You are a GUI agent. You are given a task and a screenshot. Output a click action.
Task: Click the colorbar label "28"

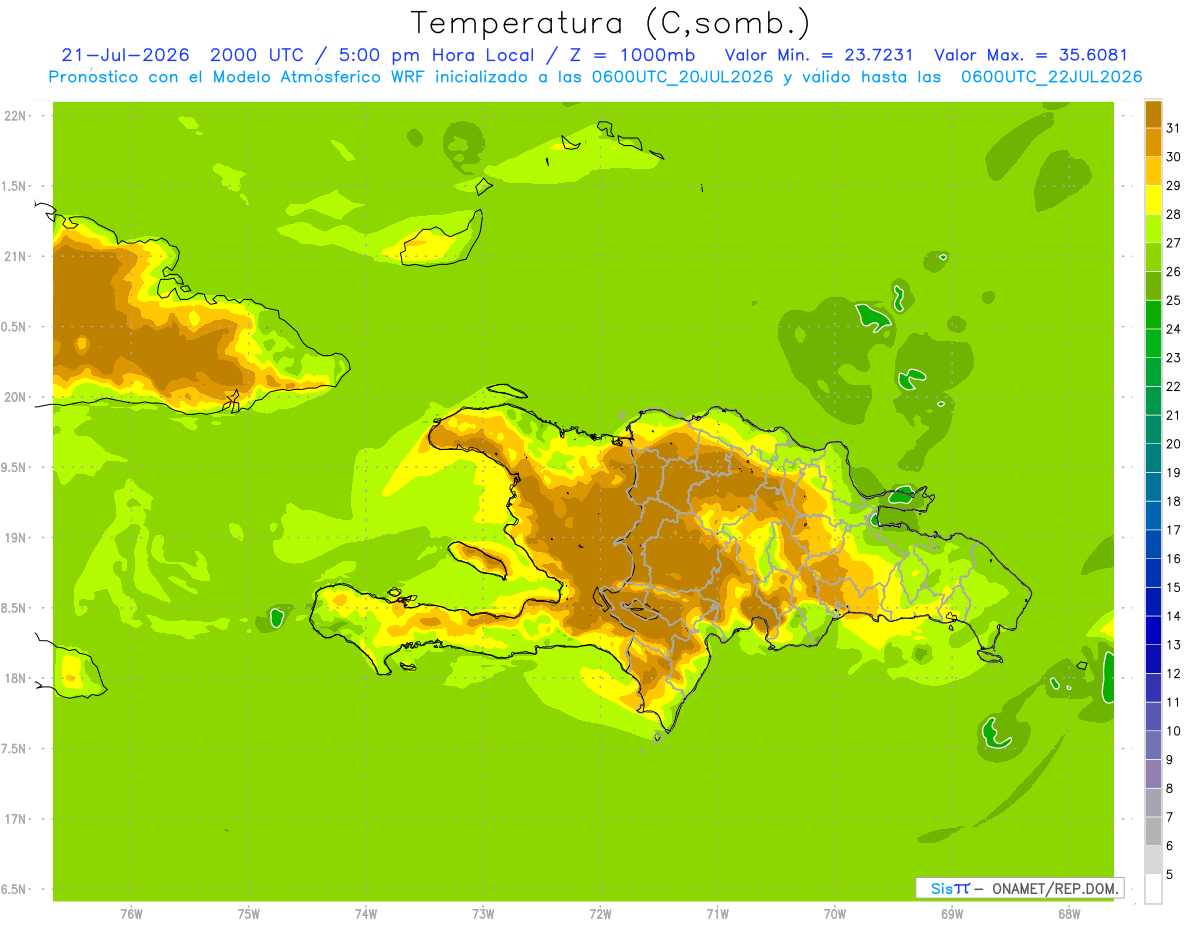[1173, 214]
